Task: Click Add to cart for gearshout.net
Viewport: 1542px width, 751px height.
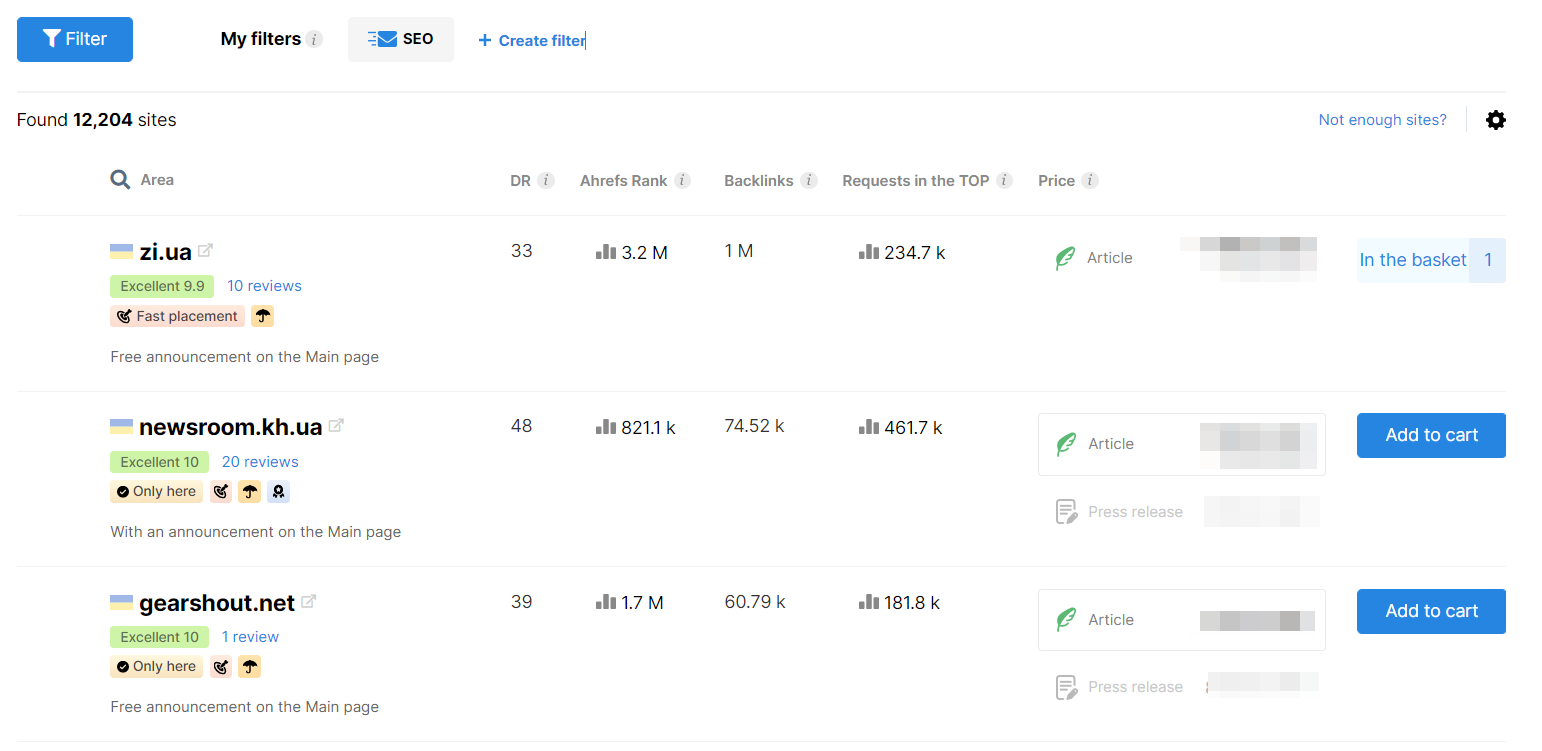Action: tap(1431, 611)
